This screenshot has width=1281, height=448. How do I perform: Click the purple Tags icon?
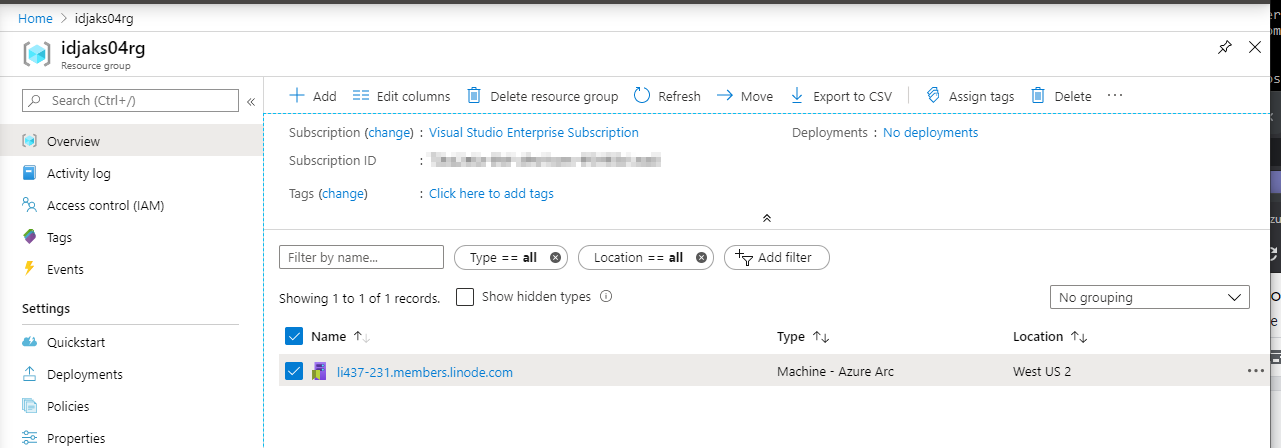(29, 237)
